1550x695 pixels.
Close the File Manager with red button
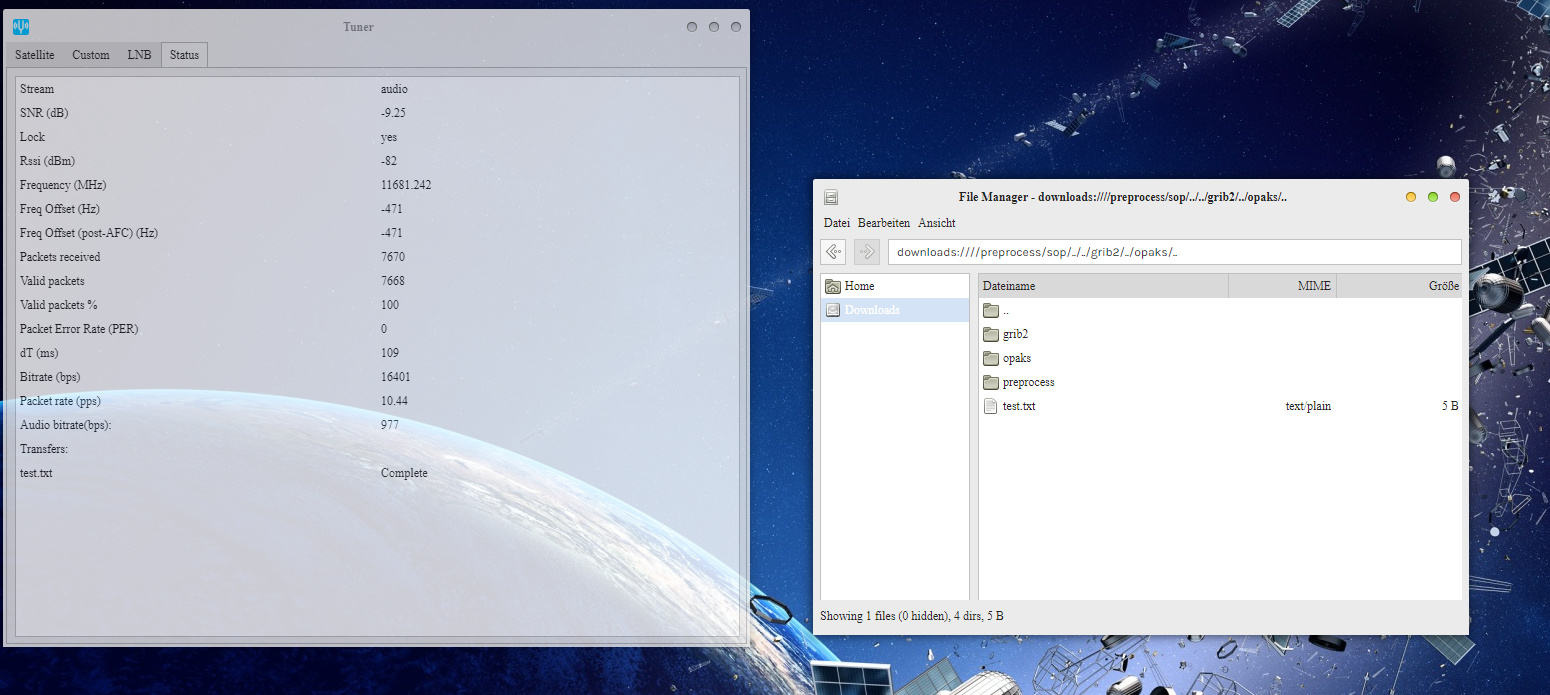1455,197
